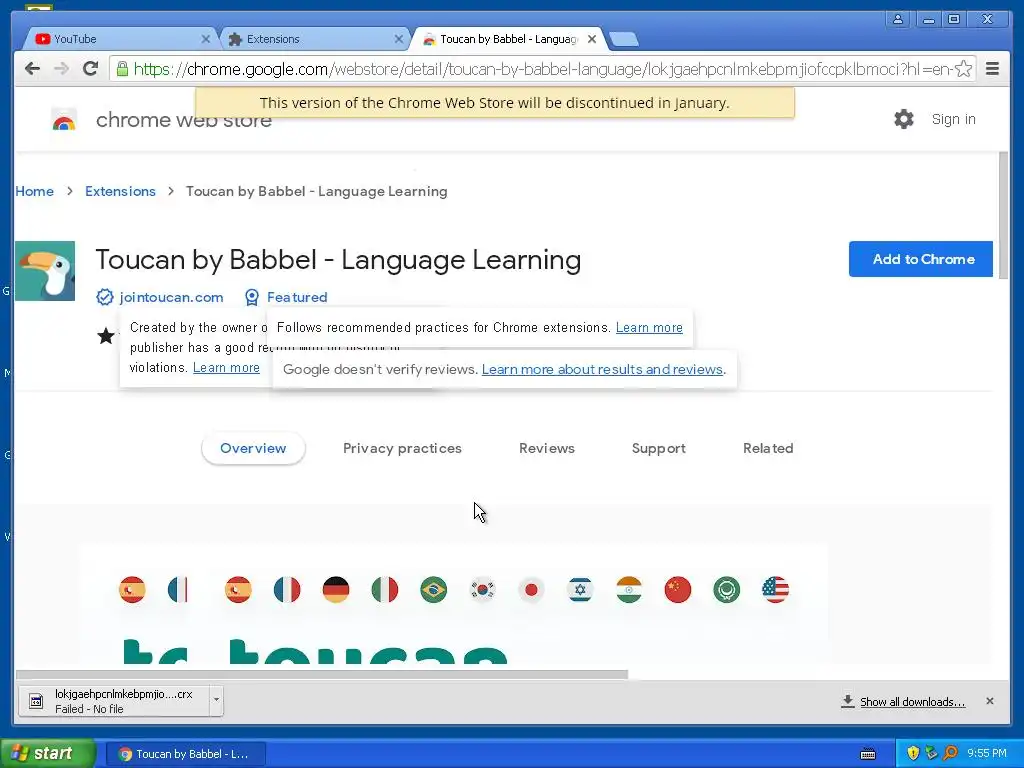Open jointoucan.com publisher link
The image size is (1024, 768).
tap(171, 297)
